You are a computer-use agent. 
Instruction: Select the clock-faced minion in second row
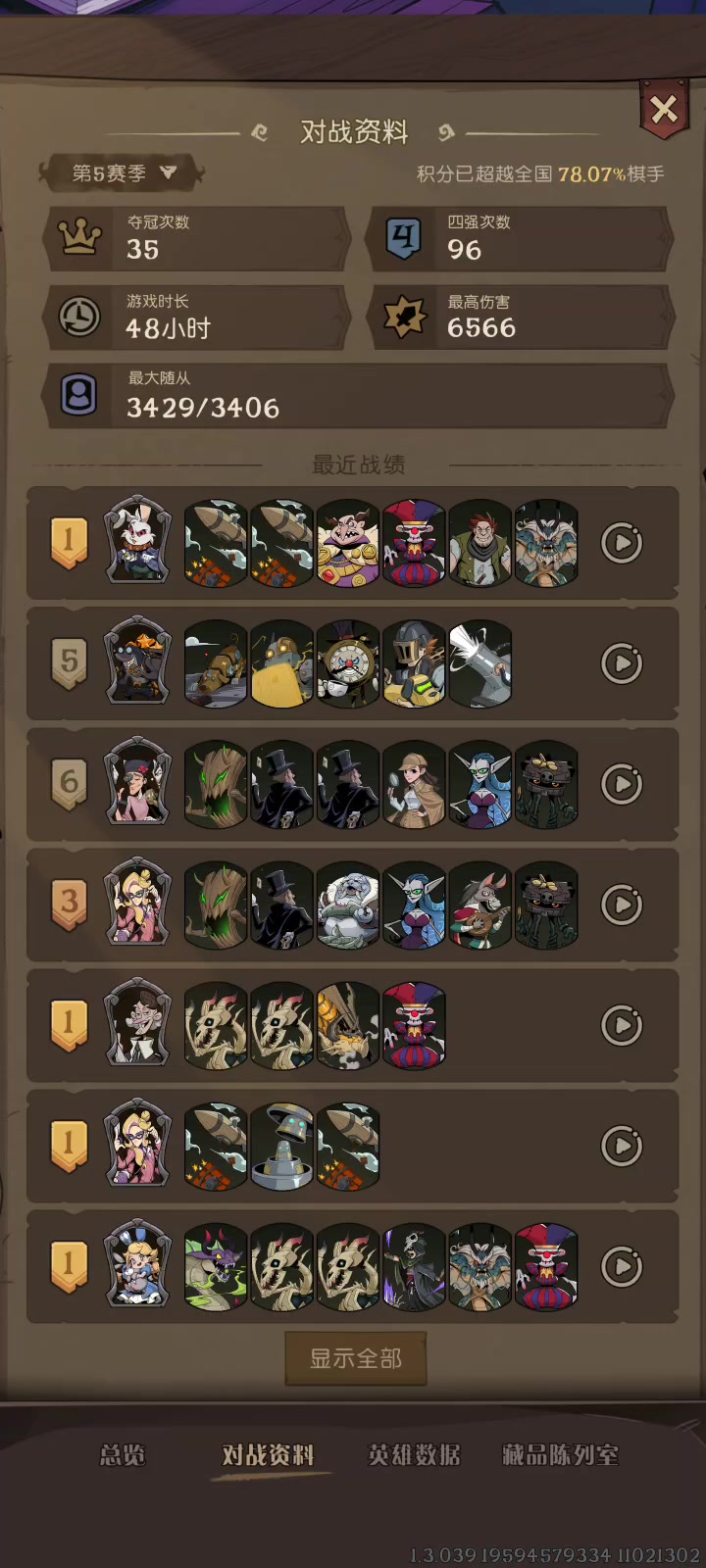point(348,663)
